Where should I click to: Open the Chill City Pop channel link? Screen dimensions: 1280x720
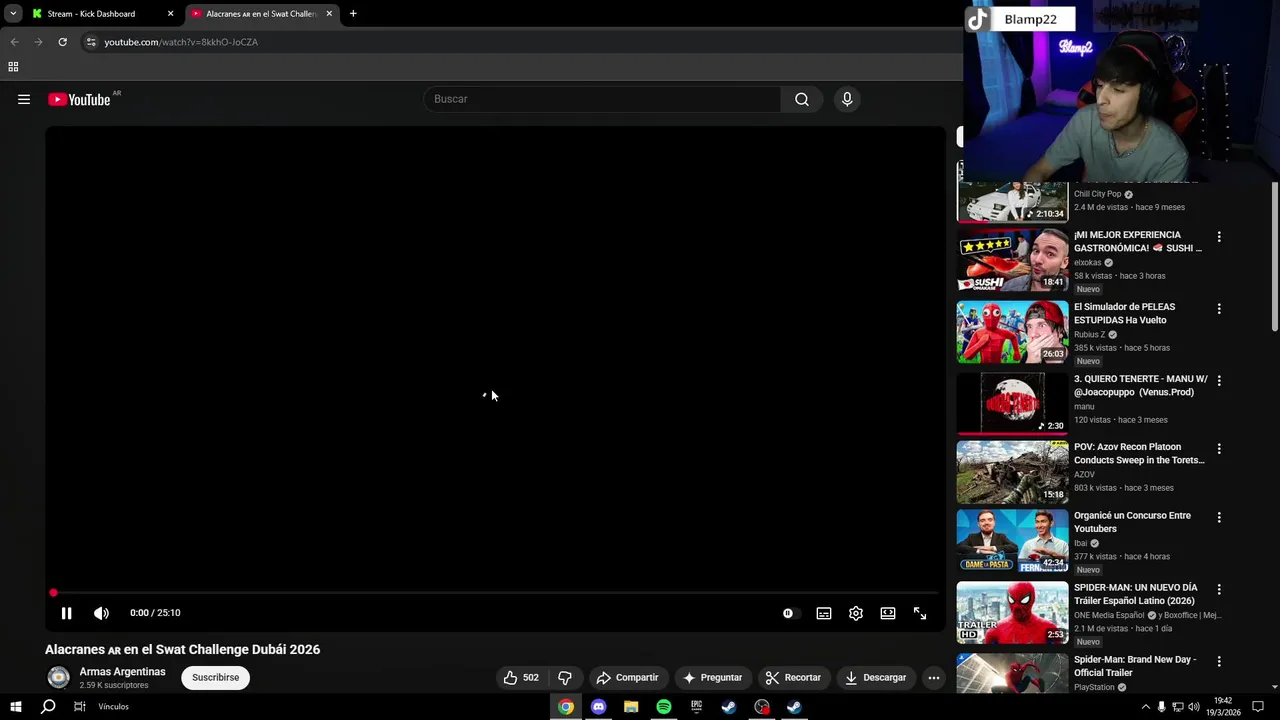(1097, 194)
